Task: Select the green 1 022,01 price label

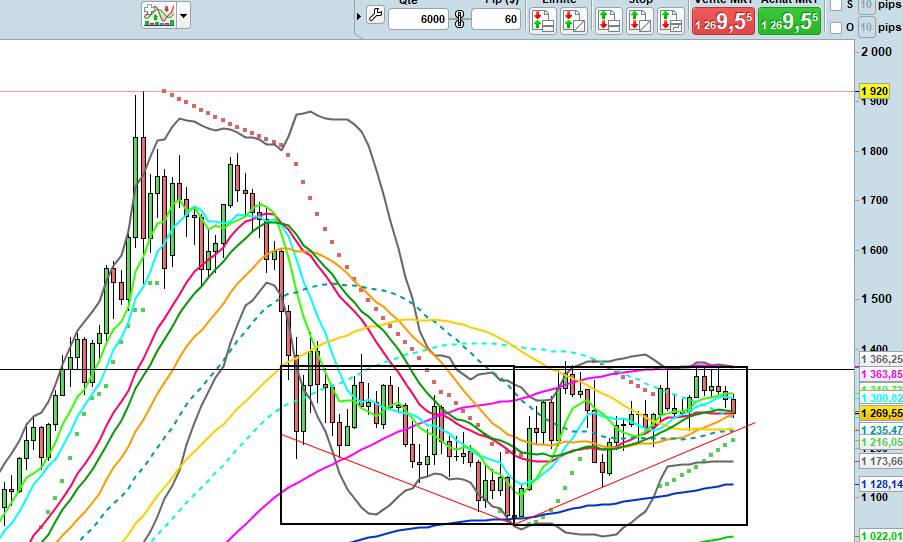Action: 881,537
